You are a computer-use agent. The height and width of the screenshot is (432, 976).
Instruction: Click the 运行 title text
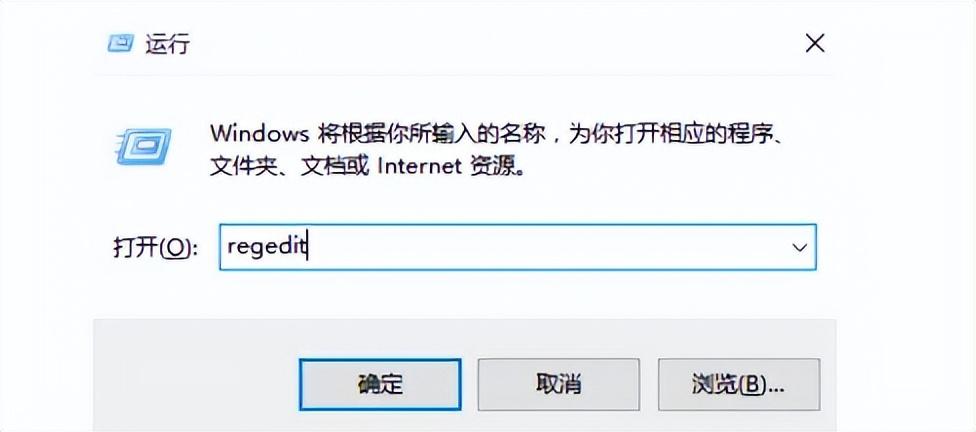(x=168, y=44)
